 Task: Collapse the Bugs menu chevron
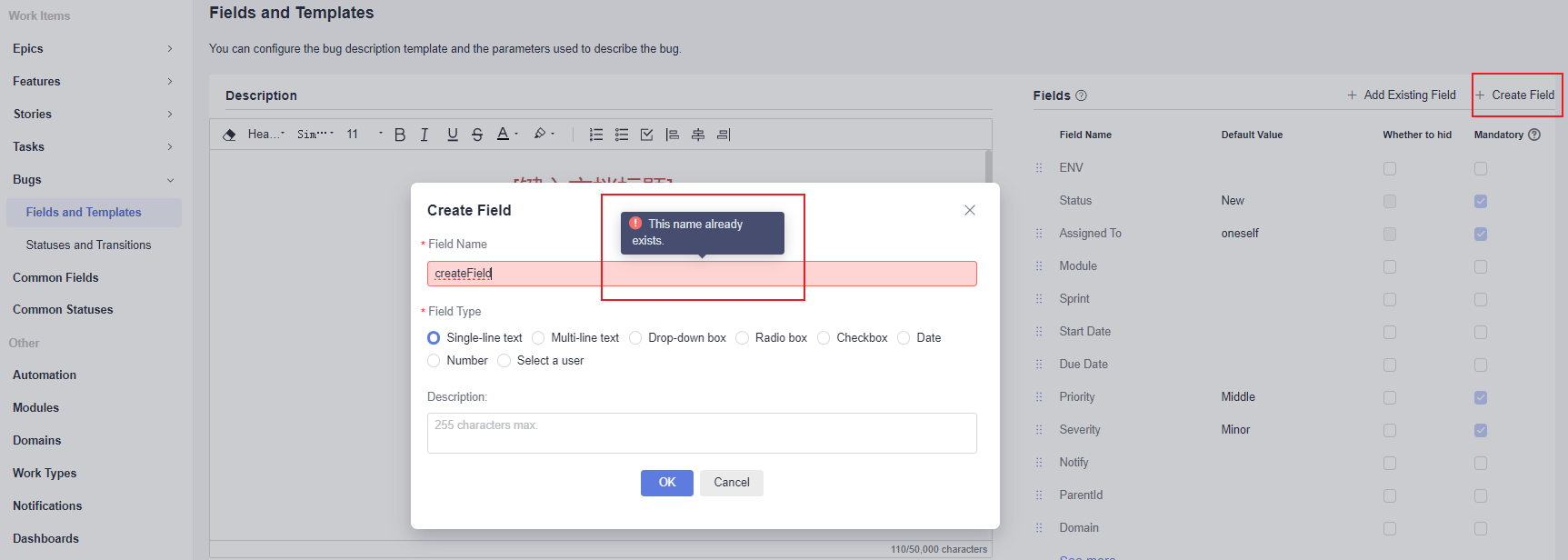click(x=170, y=180)
